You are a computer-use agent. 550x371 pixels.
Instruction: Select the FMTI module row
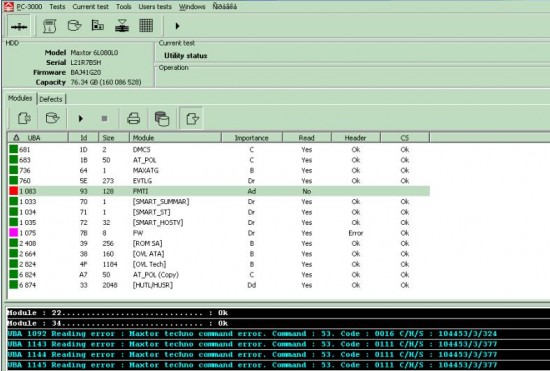(x=219, y=191)
